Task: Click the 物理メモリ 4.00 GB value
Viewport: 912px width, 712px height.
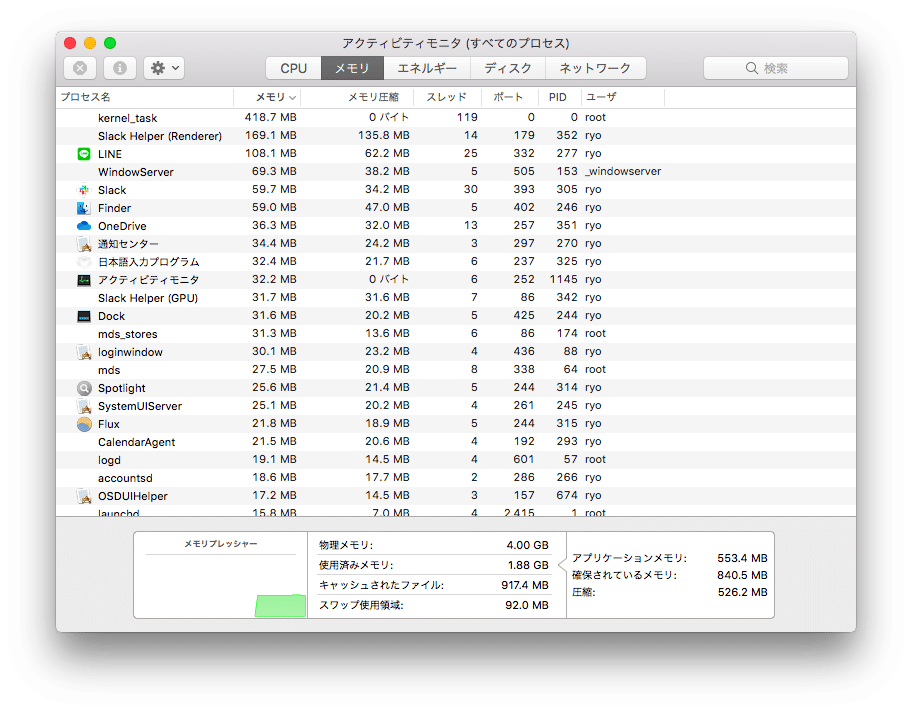Action: 527,546
